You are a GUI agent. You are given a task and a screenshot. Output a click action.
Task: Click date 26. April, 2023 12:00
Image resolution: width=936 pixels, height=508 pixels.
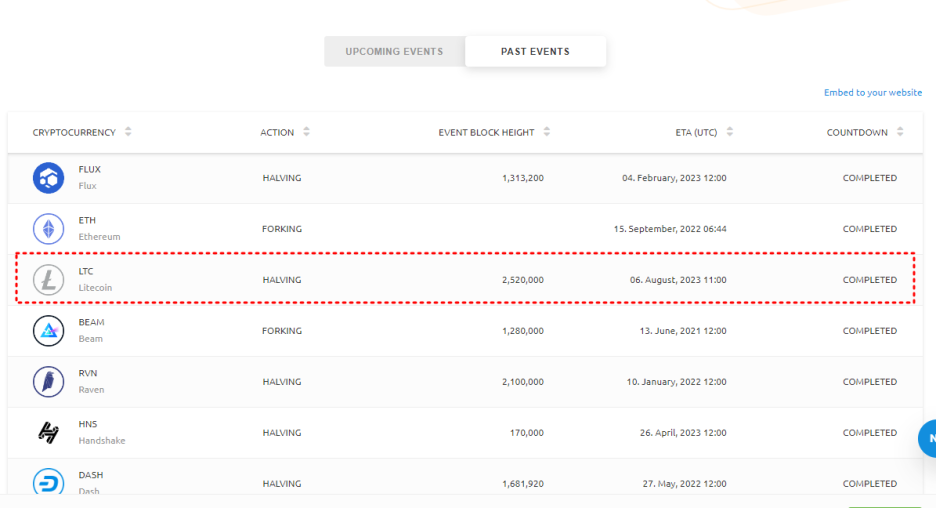tap(683, 432)
